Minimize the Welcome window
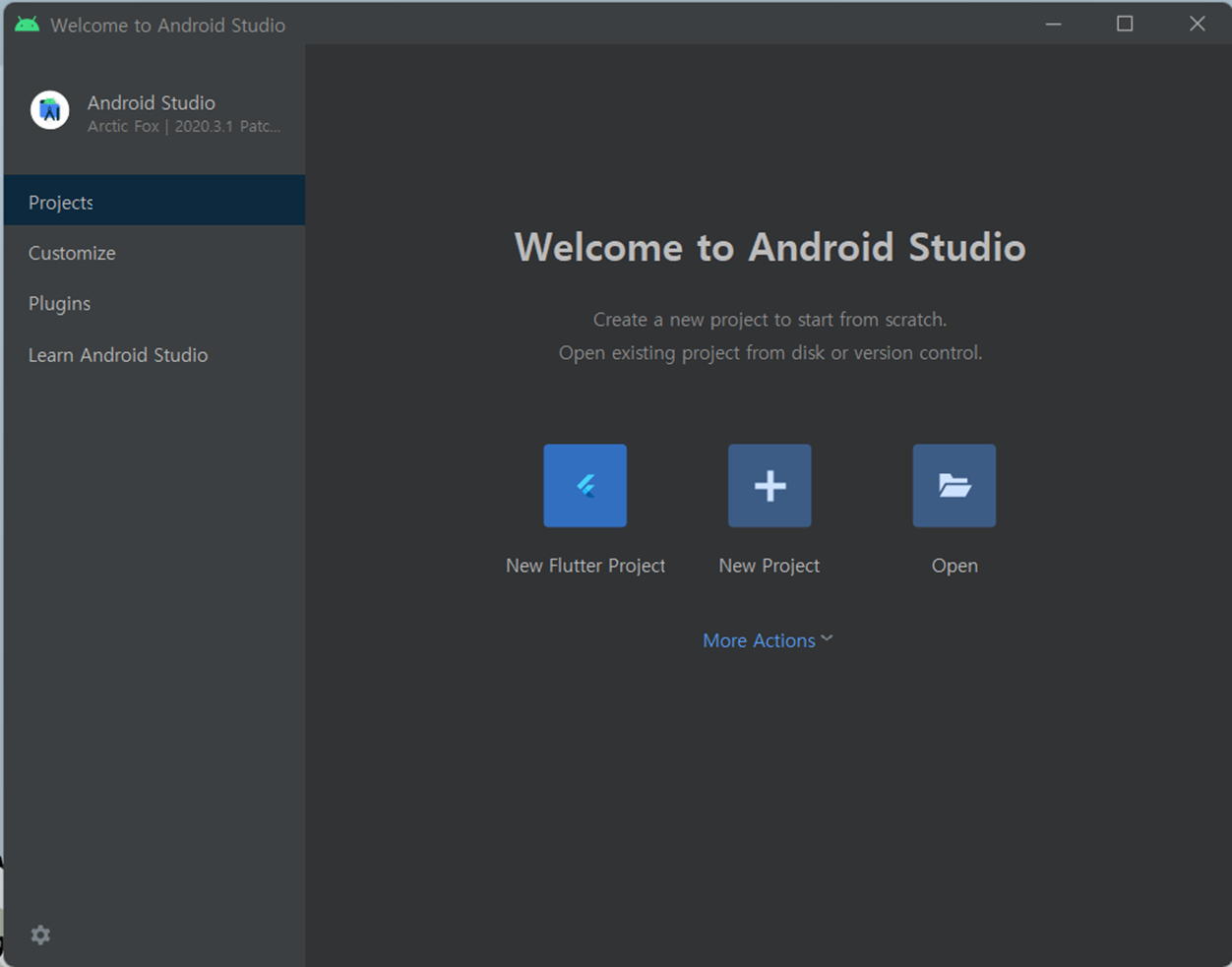The height and width of the screenshot is (967, 1232). pos(1053,24)
